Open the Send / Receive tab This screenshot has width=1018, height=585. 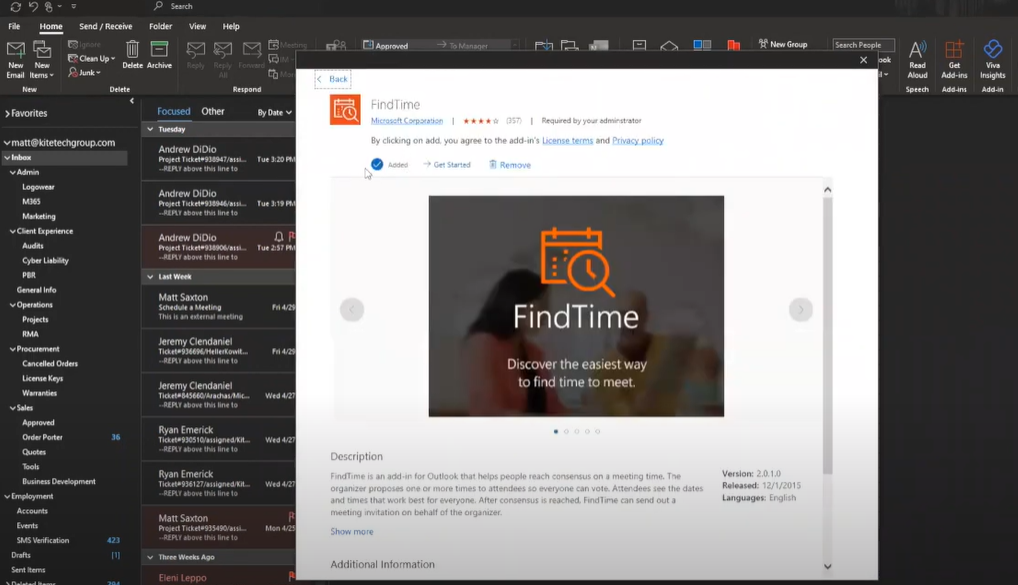click(106, 27)
